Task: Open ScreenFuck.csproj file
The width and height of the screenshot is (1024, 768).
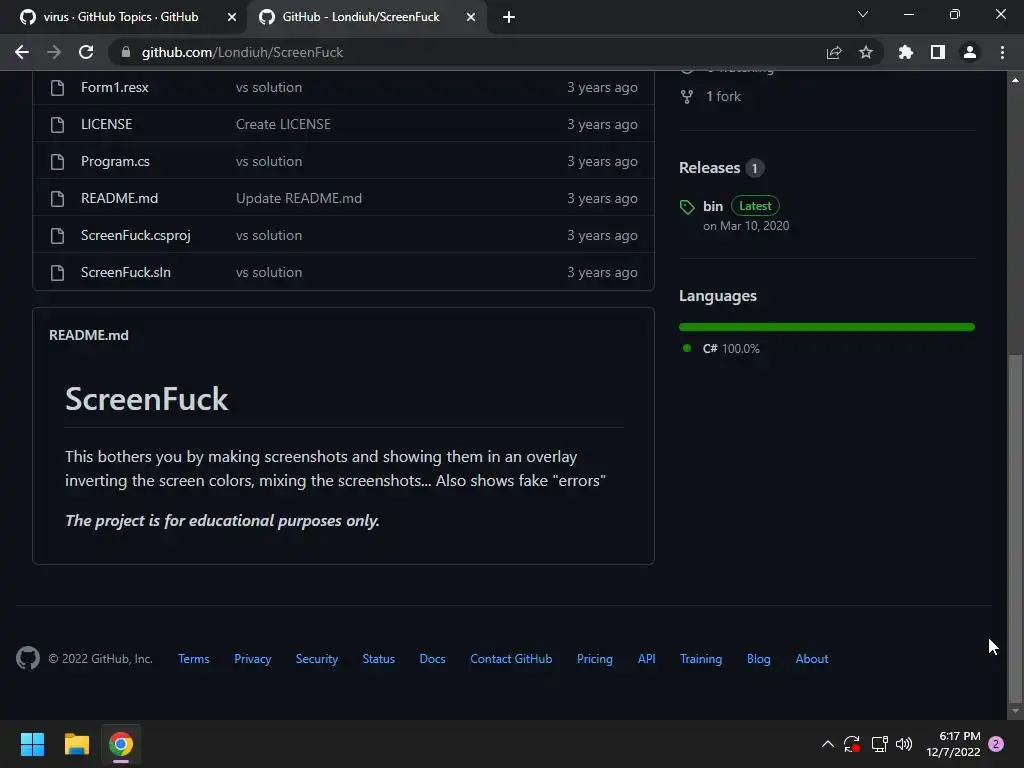Action: [136, 235]
